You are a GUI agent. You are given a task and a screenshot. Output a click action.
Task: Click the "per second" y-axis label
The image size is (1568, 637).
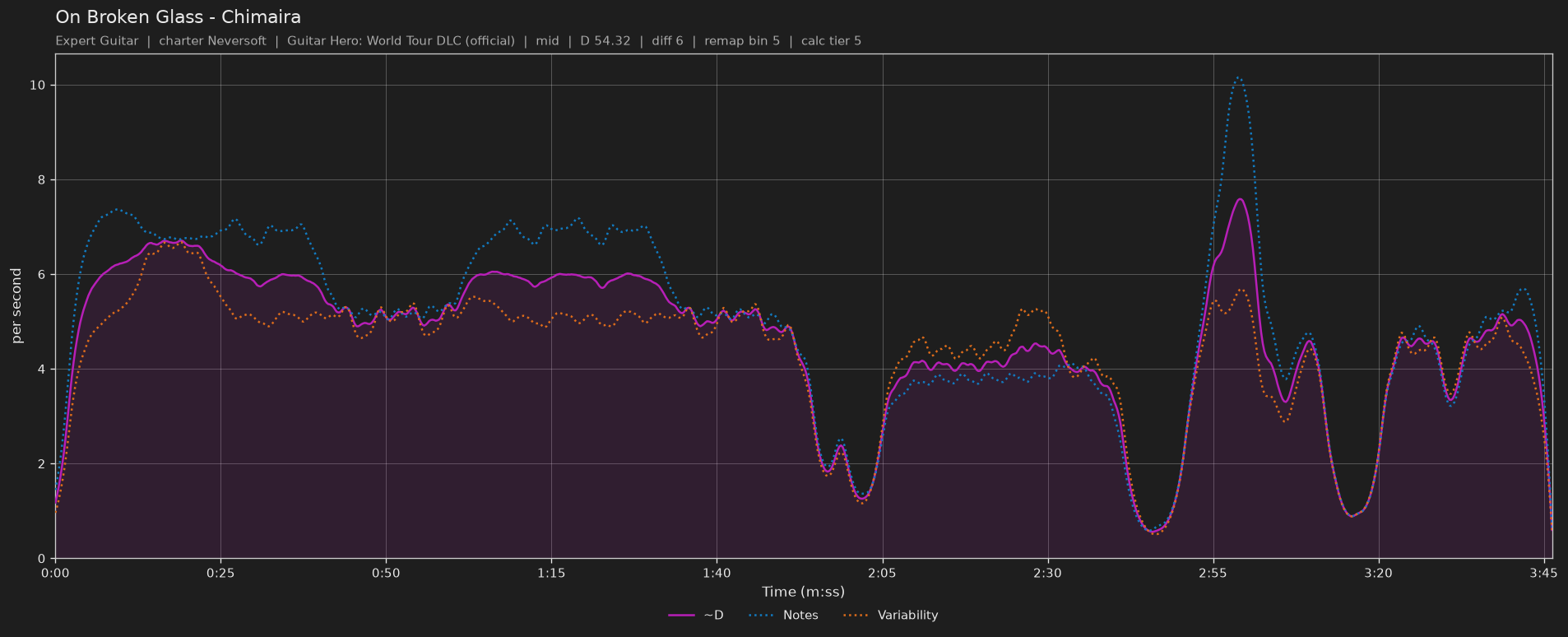point(16,306)
